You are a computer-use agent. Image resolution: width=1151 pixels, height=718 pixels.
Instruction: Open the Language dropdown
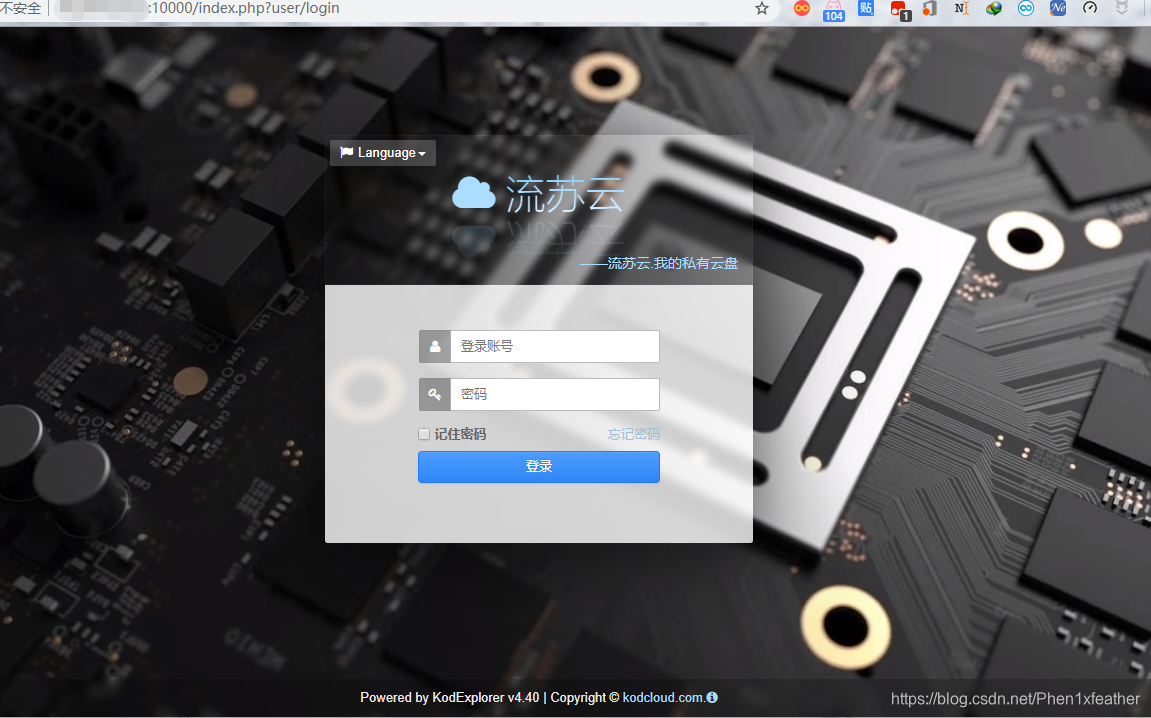tap(382, 153)
